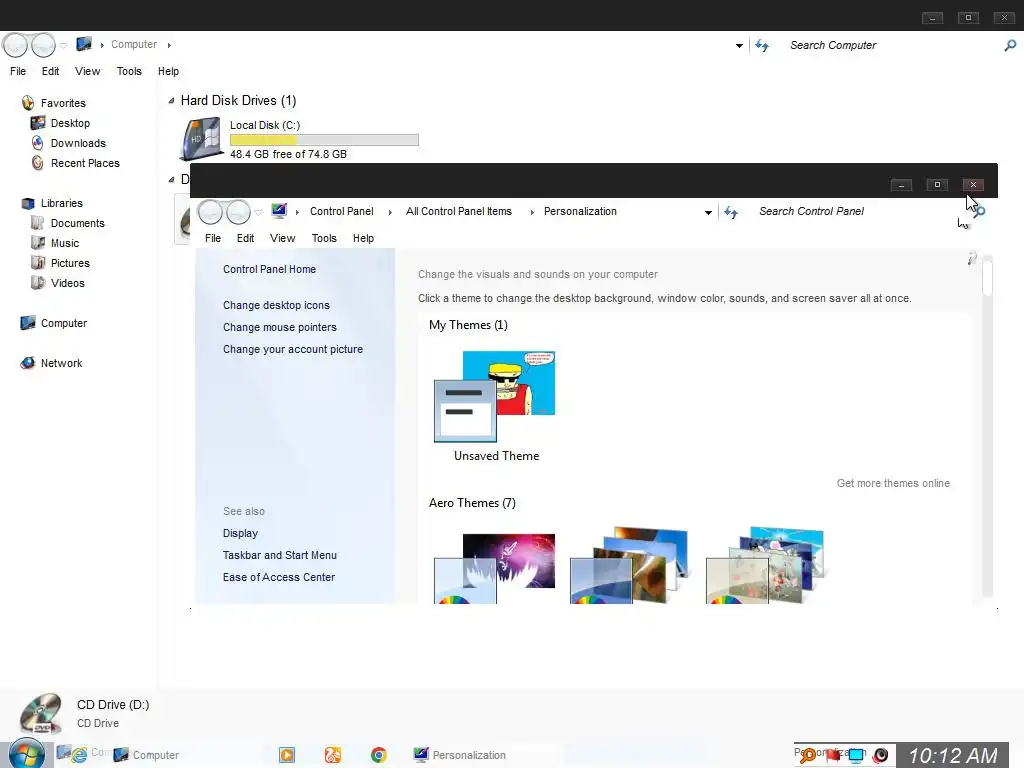The image size is (1024, 768).
Task: Select Desktop under Favorites
Action: pos(70,123)
